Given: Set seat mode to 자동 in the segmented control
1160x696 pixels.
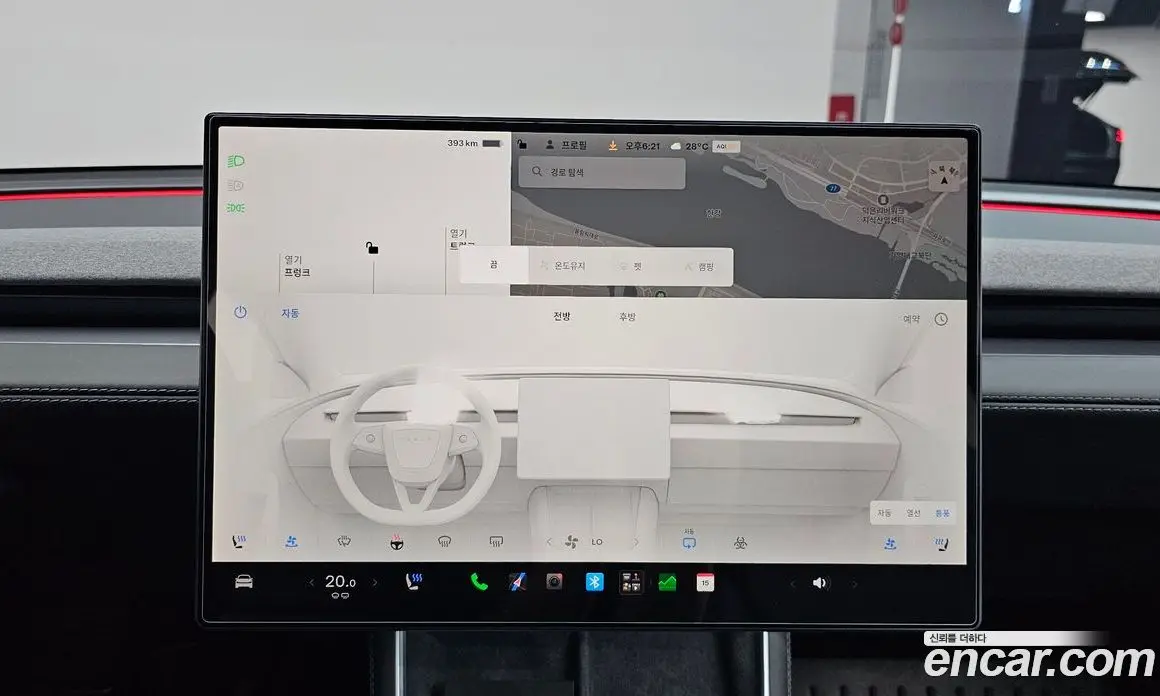Looking at the screenshot, I should click(884, 513).
